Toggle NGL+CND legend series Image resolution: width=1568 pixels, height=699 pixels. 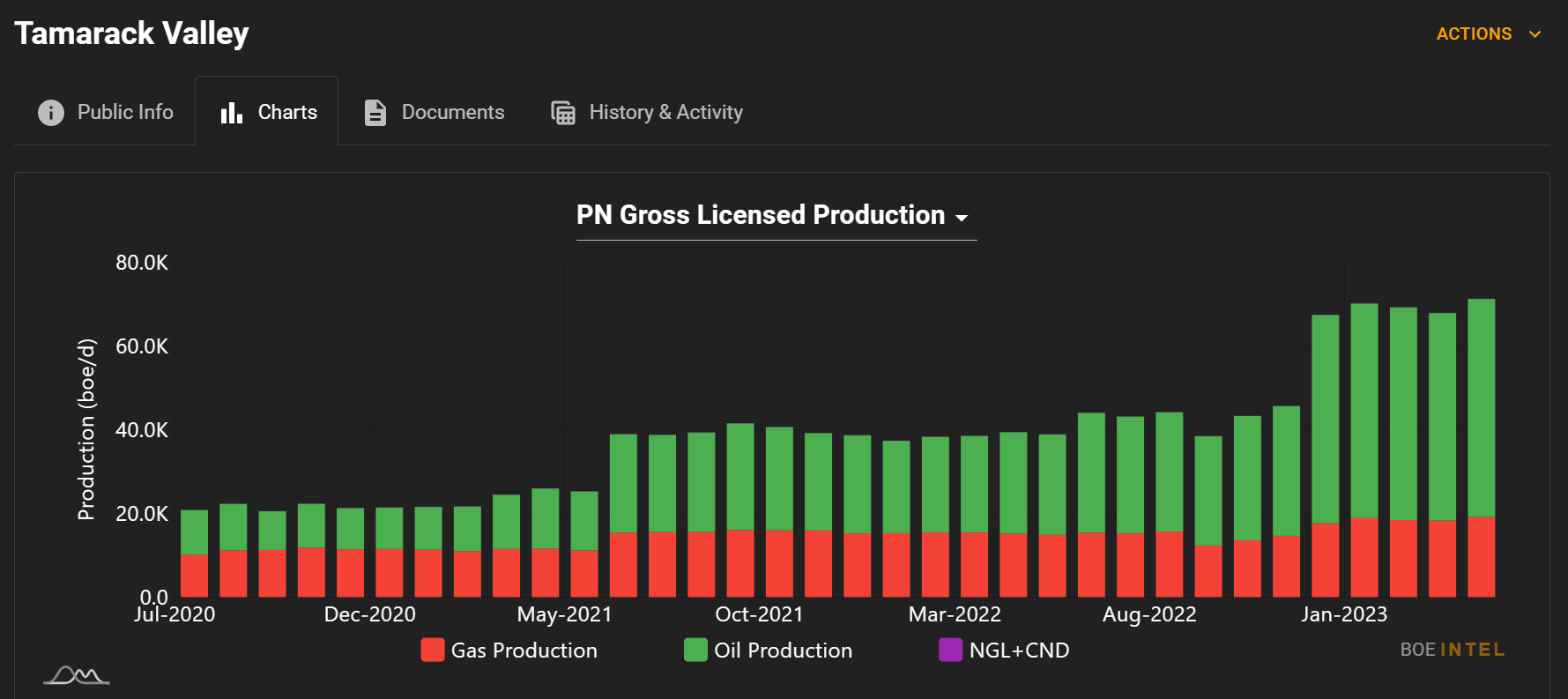[1004, 651]
